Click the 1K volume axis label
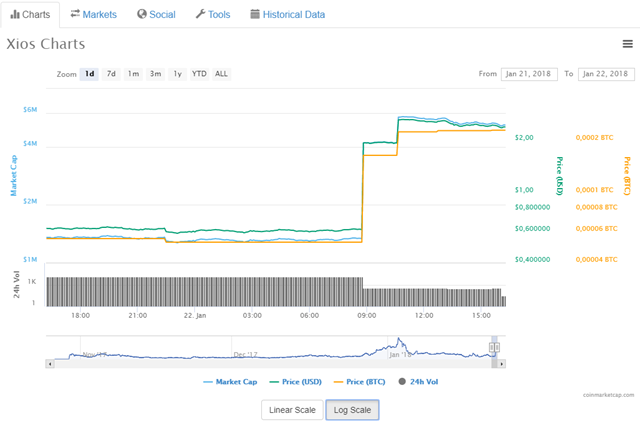 [32, 282]
